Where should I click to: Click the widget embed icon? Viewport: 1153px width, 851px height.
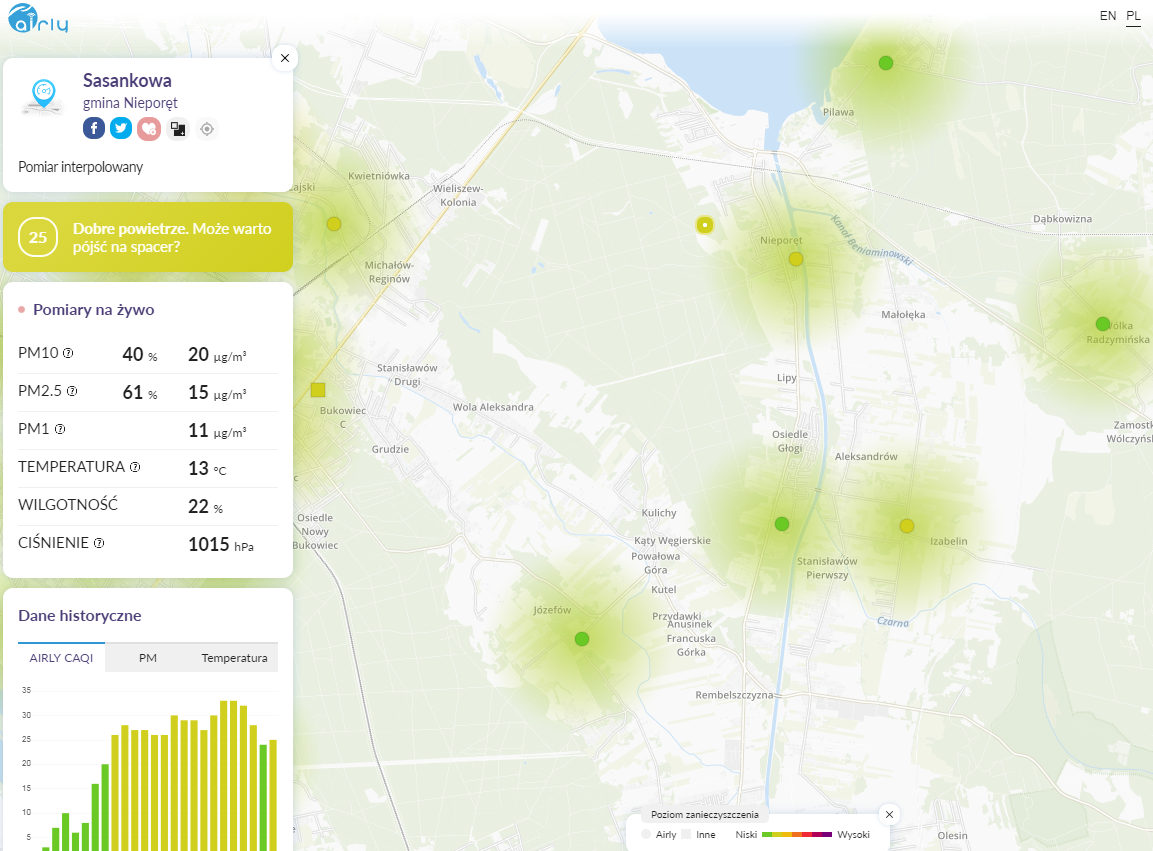coord(178,129)
